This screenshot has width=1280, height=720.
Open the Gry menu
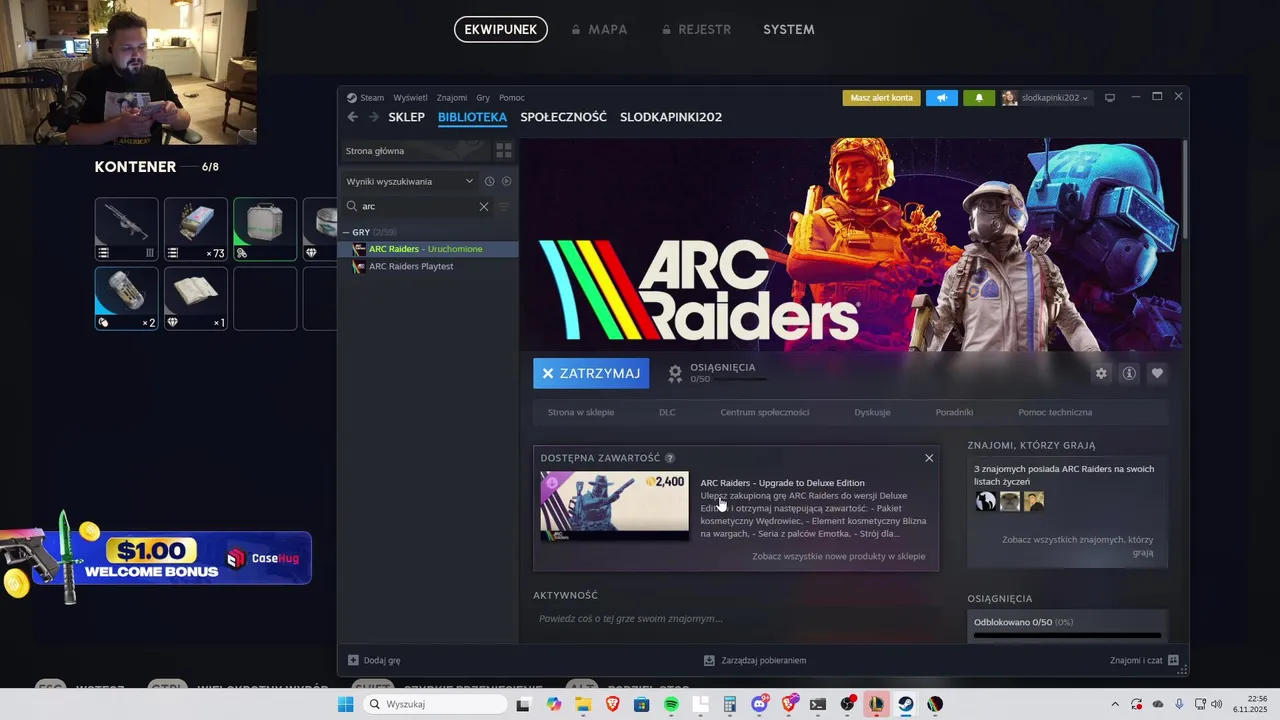pos(483,98)
